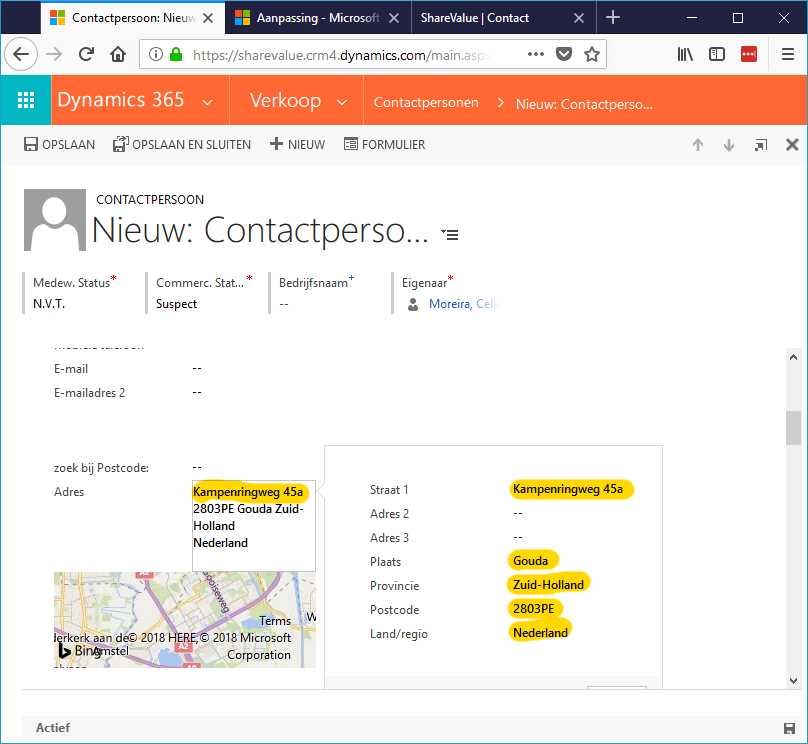Click the composite Adres field box
Viewport: 808px width, 744px height.
click(254, 526)
